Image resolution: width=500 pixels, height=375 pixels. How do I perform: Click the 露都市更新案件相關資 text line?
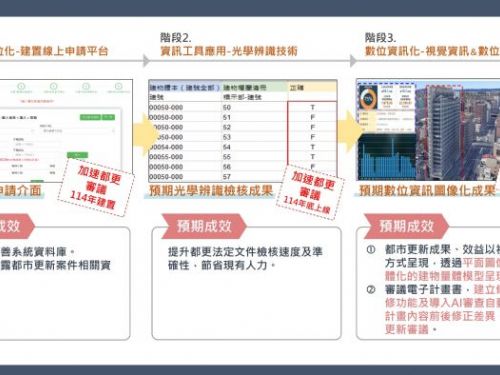(x=55, y=265)
